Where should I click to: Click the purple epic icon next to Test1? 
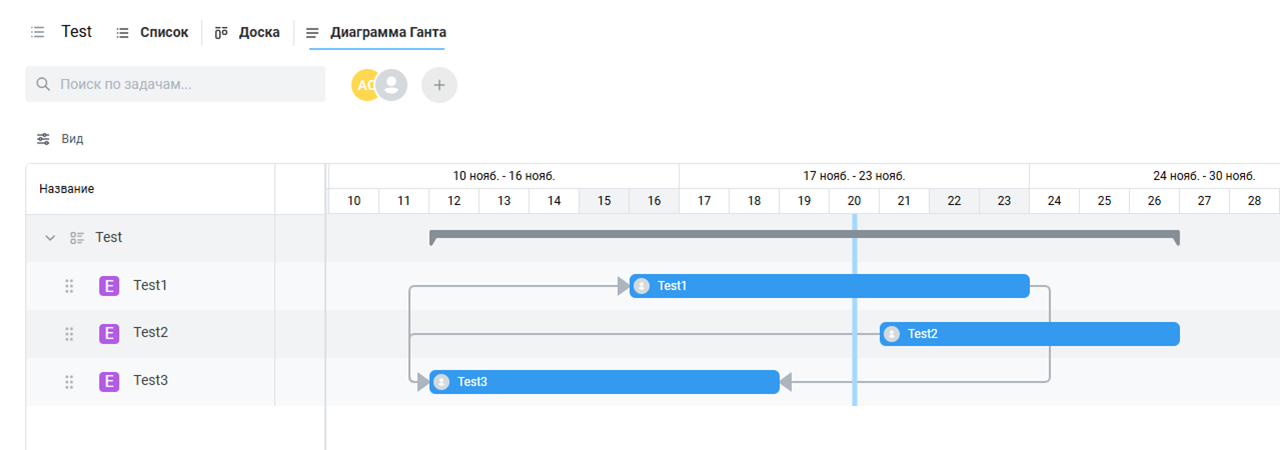(109, 286)
